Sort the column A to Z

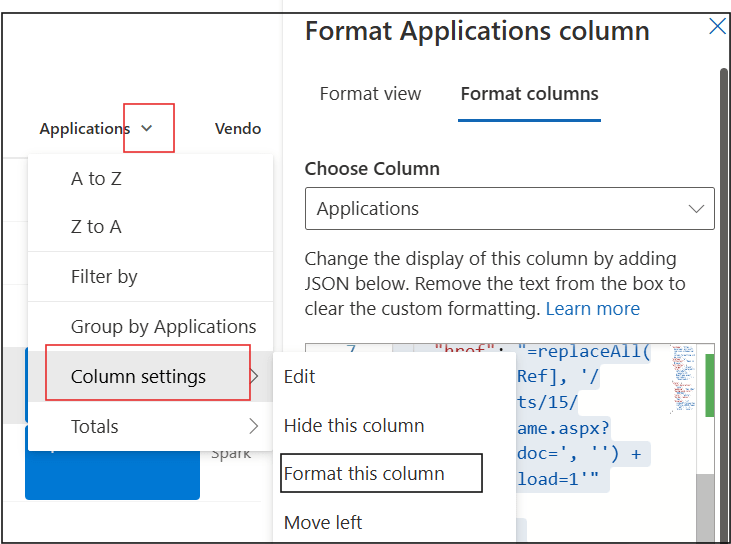point(96,179)
